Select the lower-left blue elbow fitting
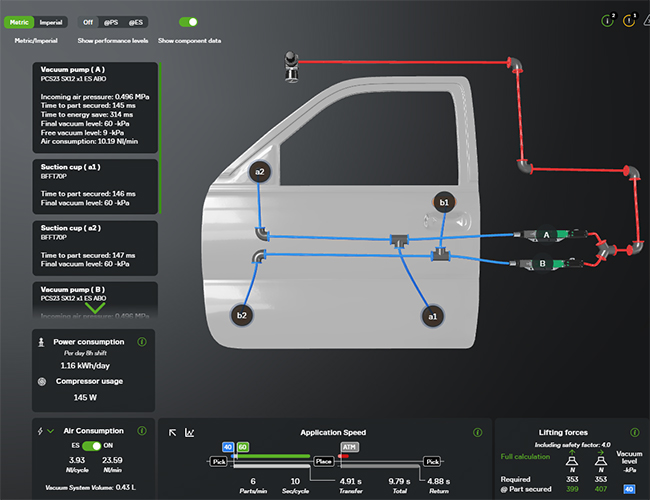Viewport: 650px width, 500px height. point(259,257)
